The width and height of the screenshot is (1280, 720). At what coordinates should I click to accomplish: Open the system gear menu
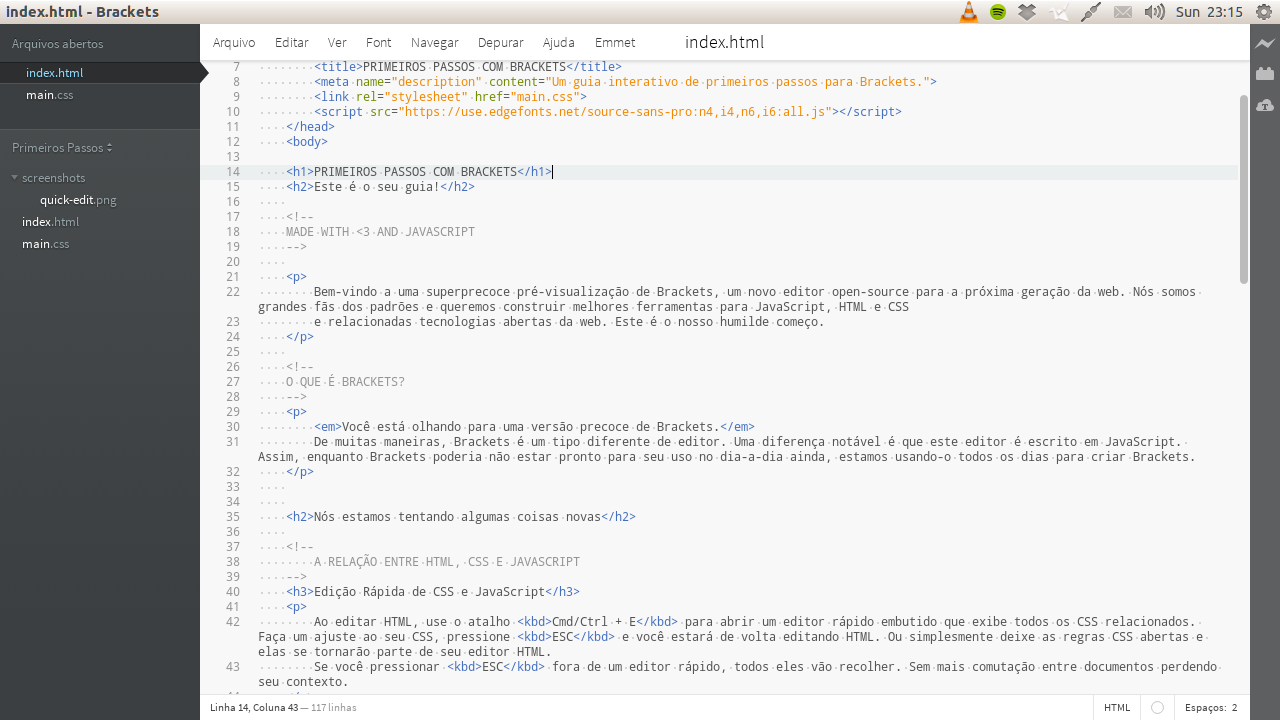click(x=1263, y=12)
